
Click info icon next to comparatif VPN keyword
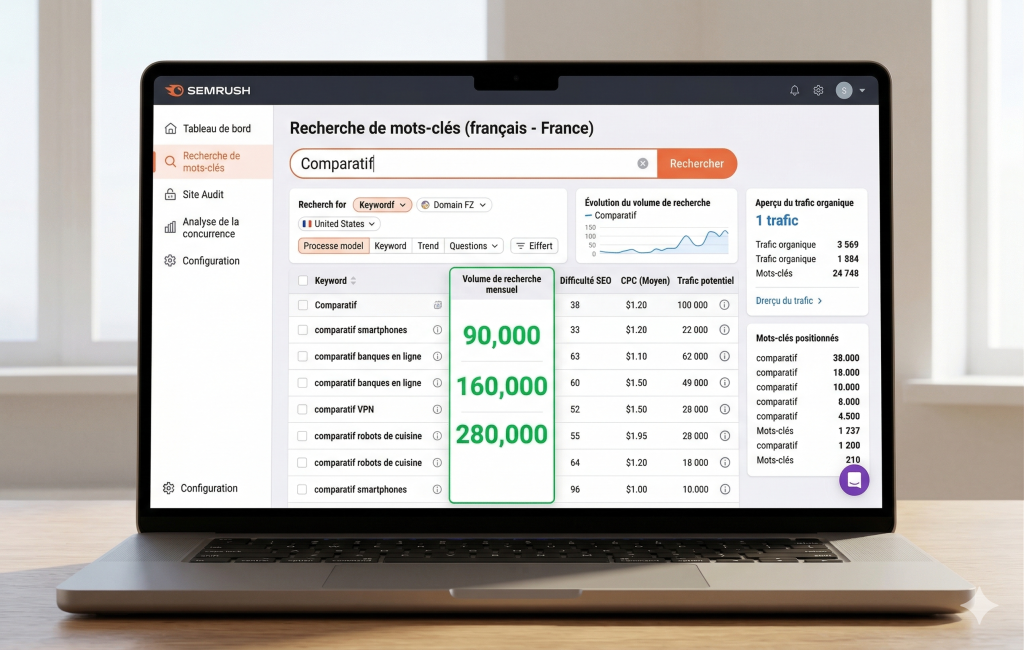438,410
